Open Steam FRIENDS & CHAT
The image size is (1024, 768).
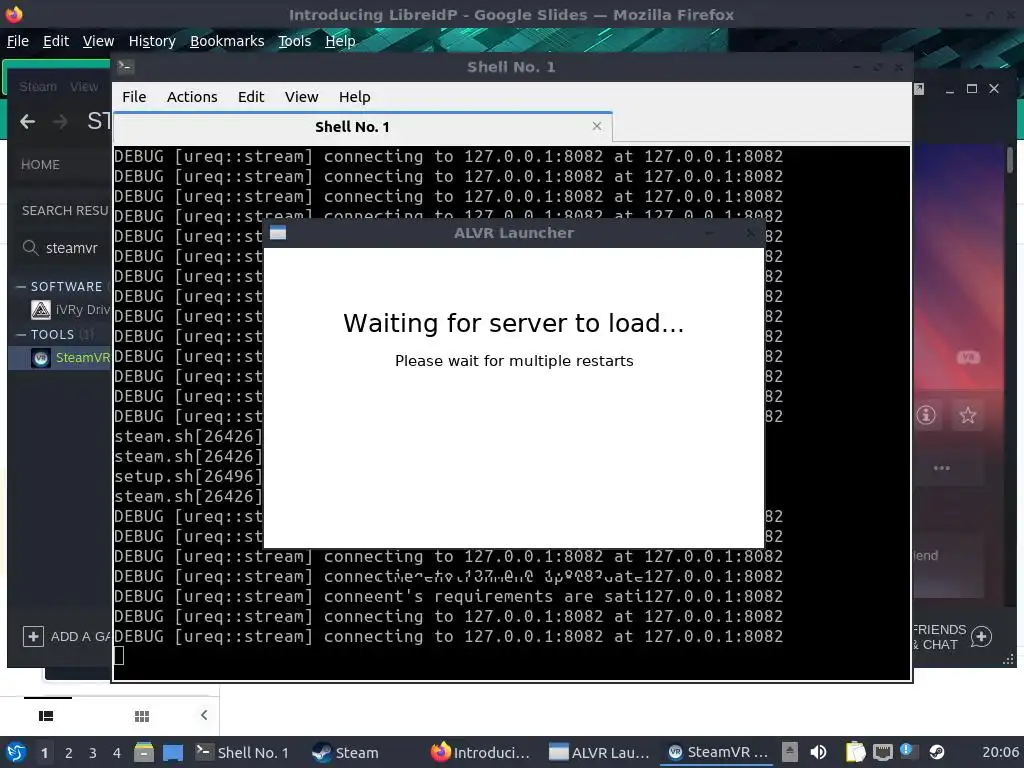pyautogui.click(x=939, y=637)
